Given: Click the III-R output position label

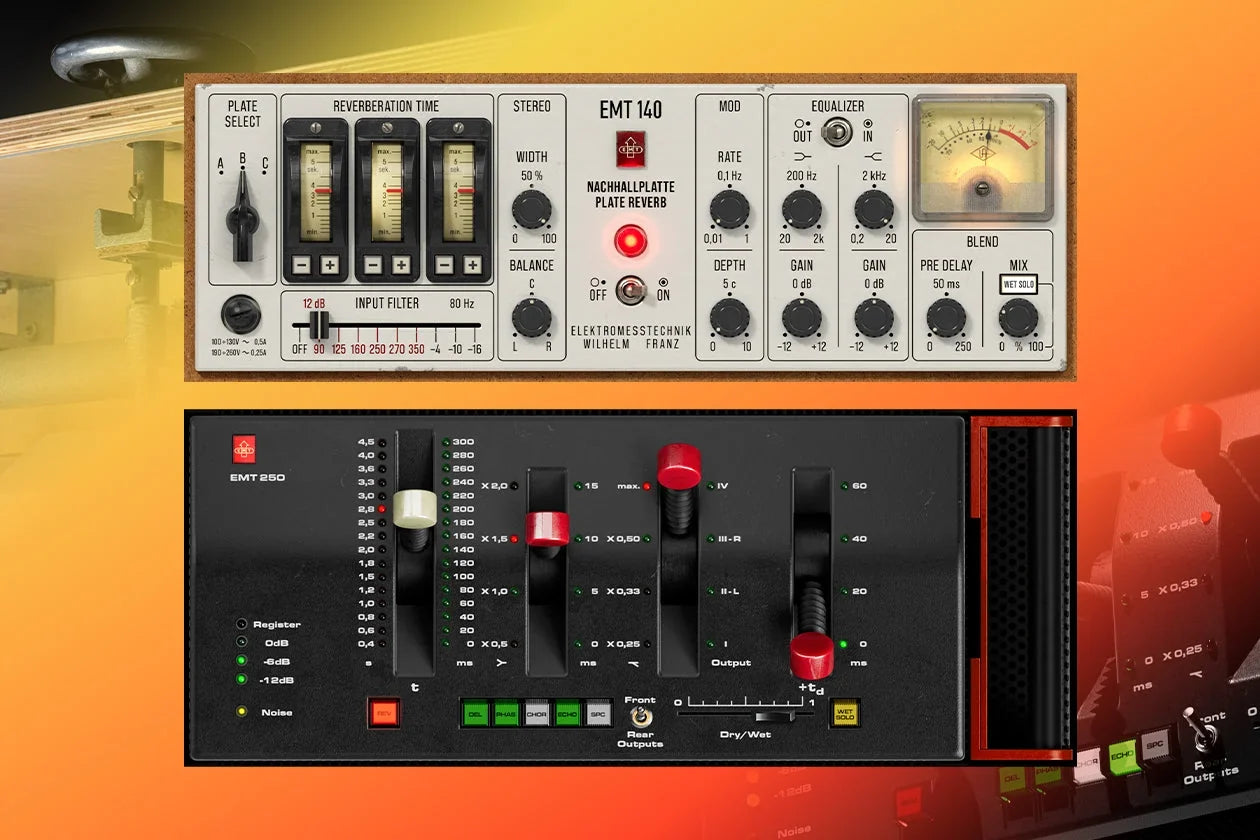Looking at the screenshot, I should 728,539.
